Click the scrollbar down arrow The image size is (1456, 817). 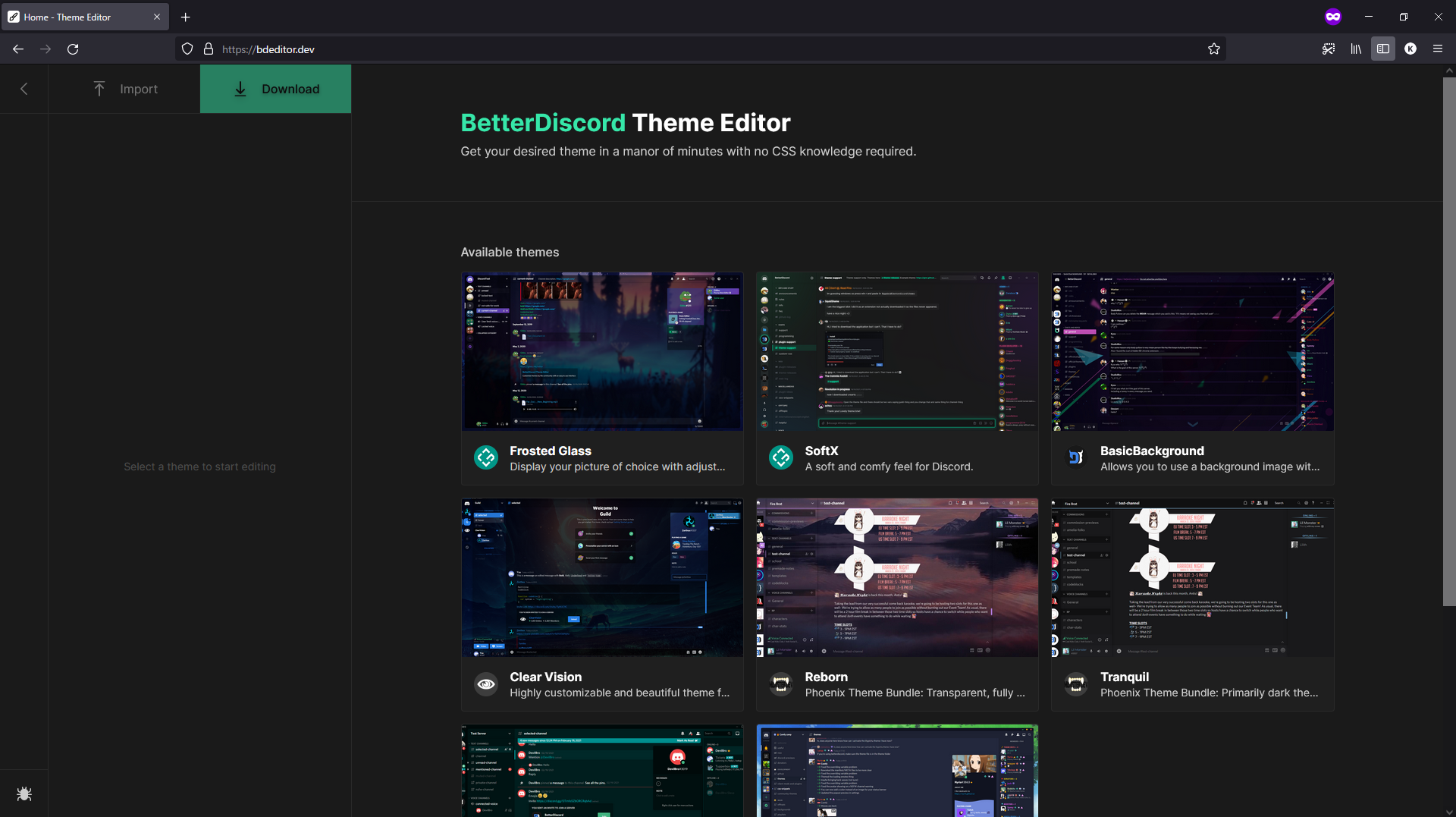point(1449,811)
